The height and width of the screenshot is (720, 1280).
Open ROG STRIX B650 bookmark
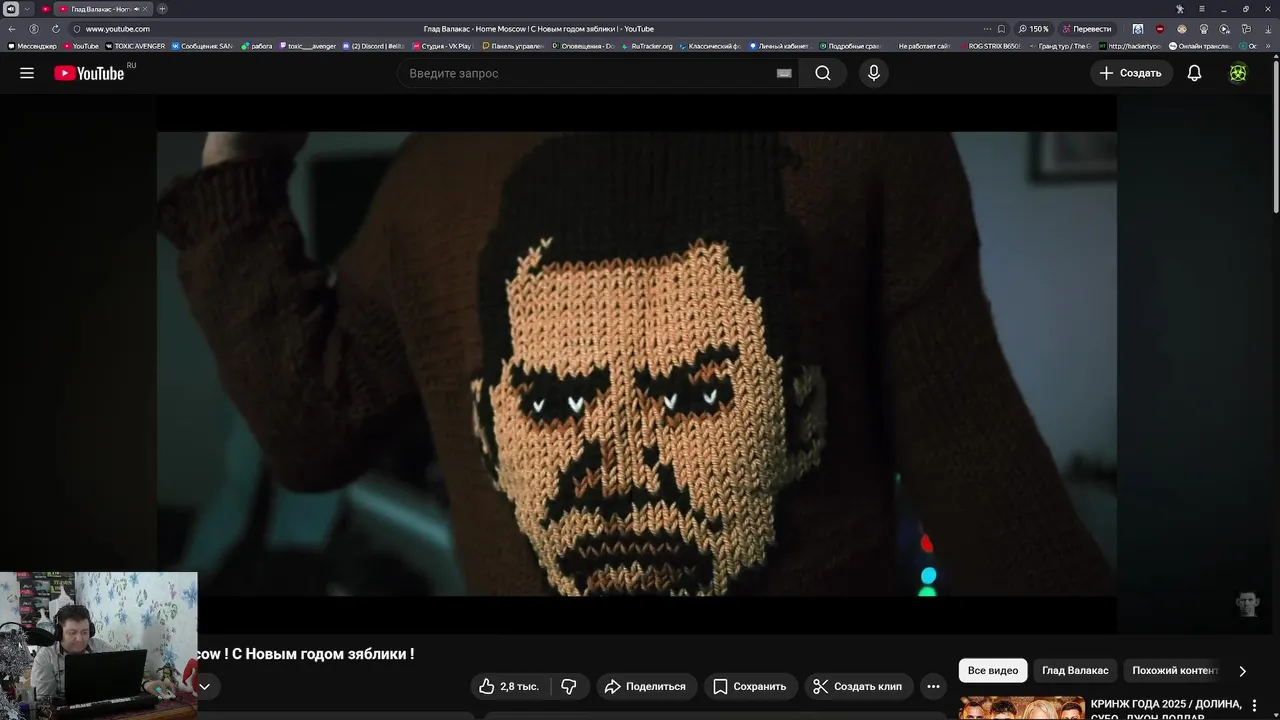tap(990, 46)
